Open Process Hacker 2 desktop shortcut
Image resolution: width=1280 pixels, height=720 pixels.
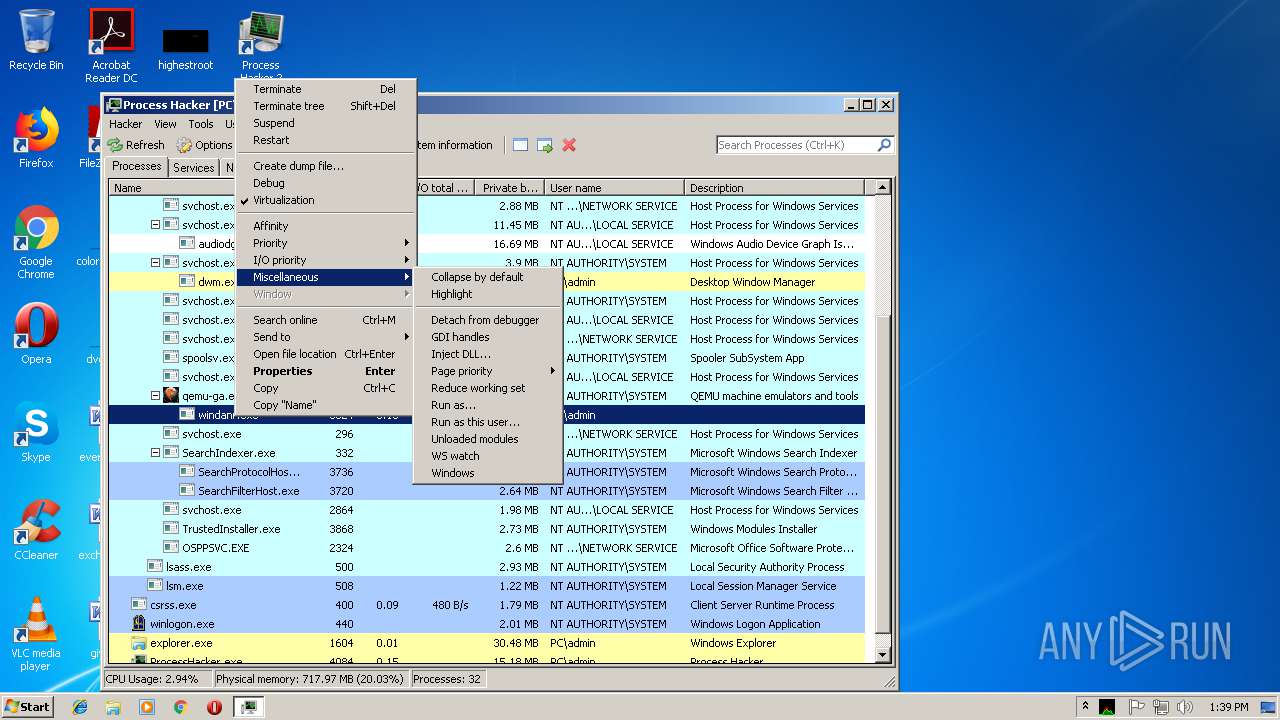(261, 46)
